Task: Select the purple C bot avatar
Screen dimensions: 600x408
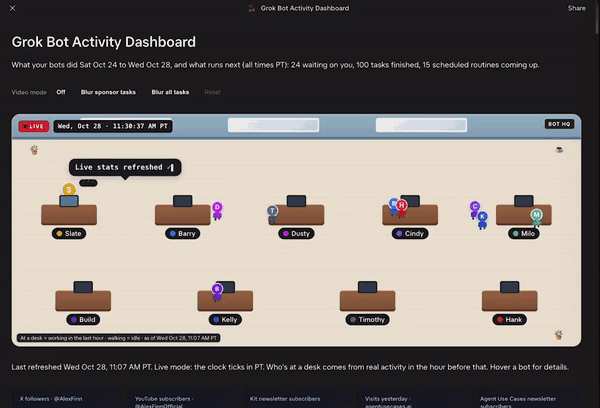Action: point(475,209)
